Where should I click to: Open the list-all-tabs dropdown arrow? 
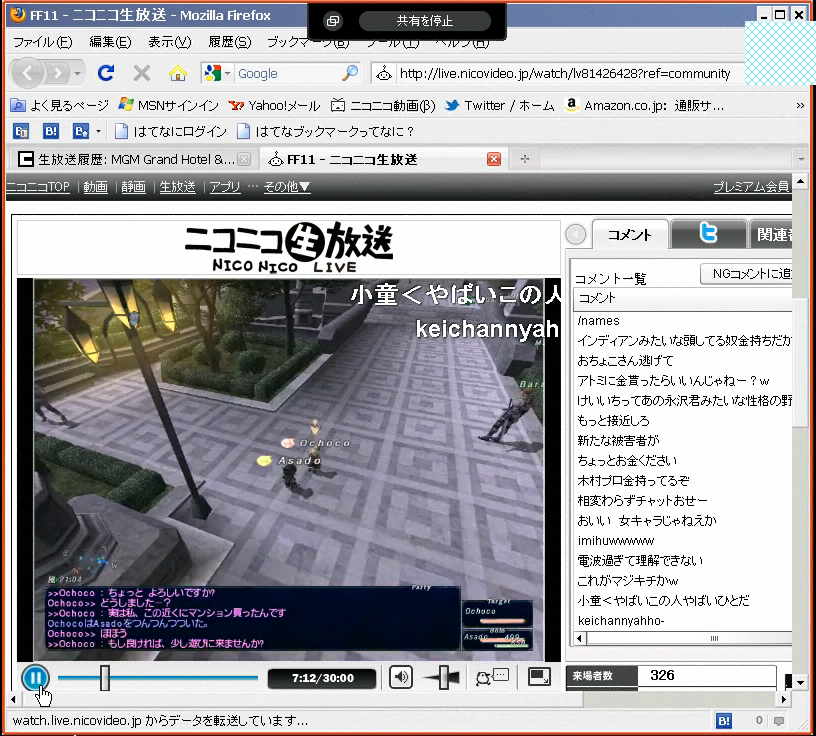[801, 159]
